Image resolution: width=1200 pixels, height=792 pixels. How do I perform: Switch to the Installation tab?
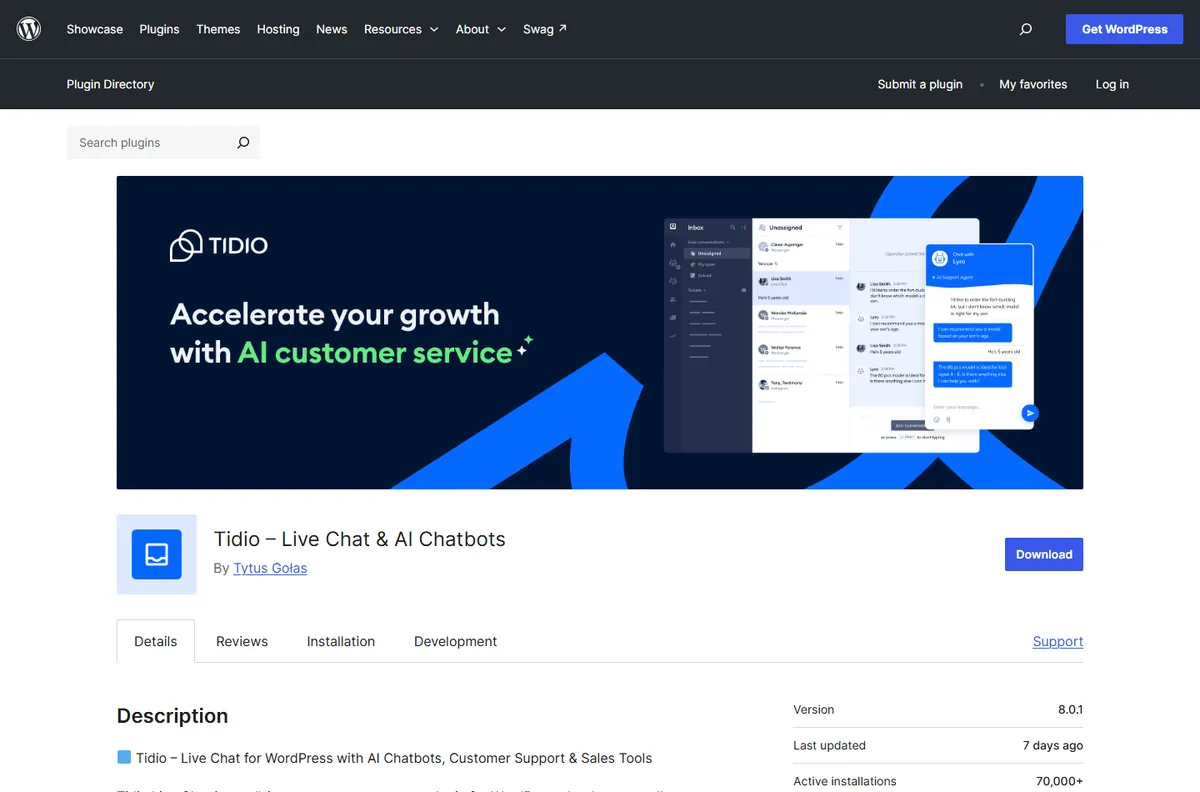point(341,641)
